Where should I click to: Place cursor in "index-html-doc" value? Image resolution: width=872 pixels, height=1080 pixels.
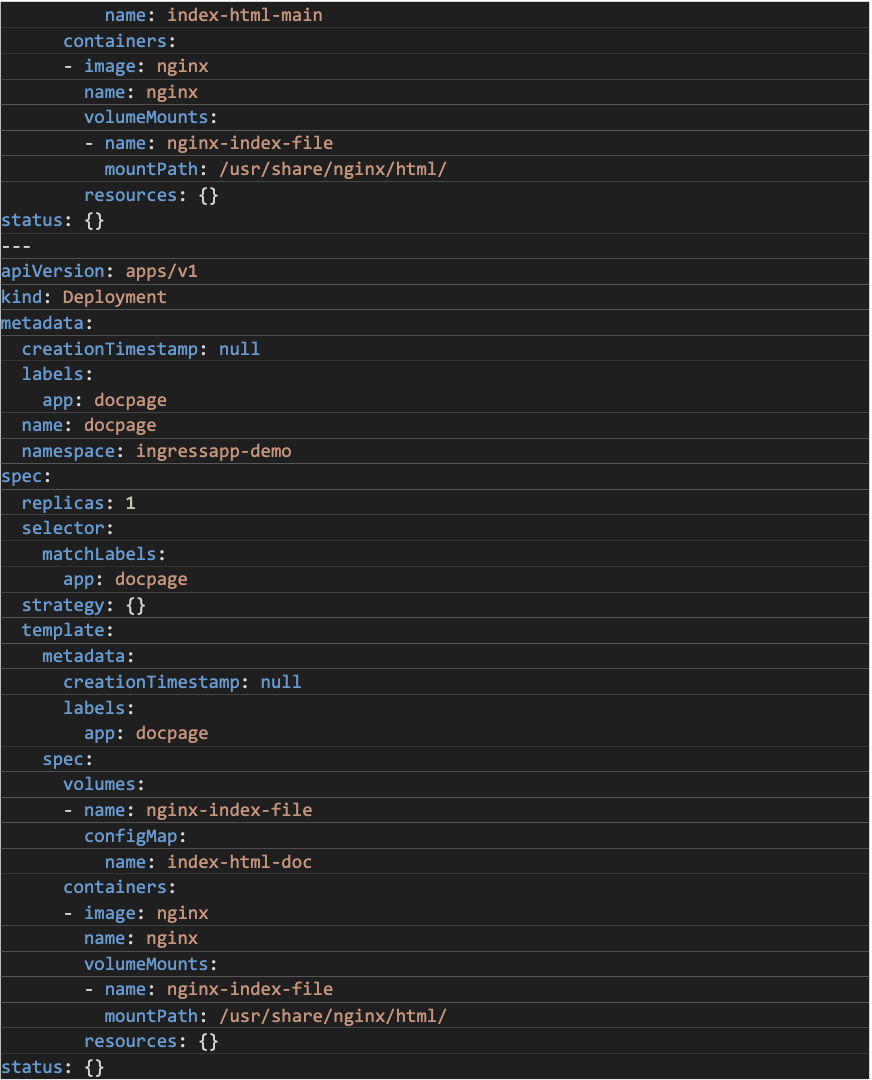(x=239, y=861)
